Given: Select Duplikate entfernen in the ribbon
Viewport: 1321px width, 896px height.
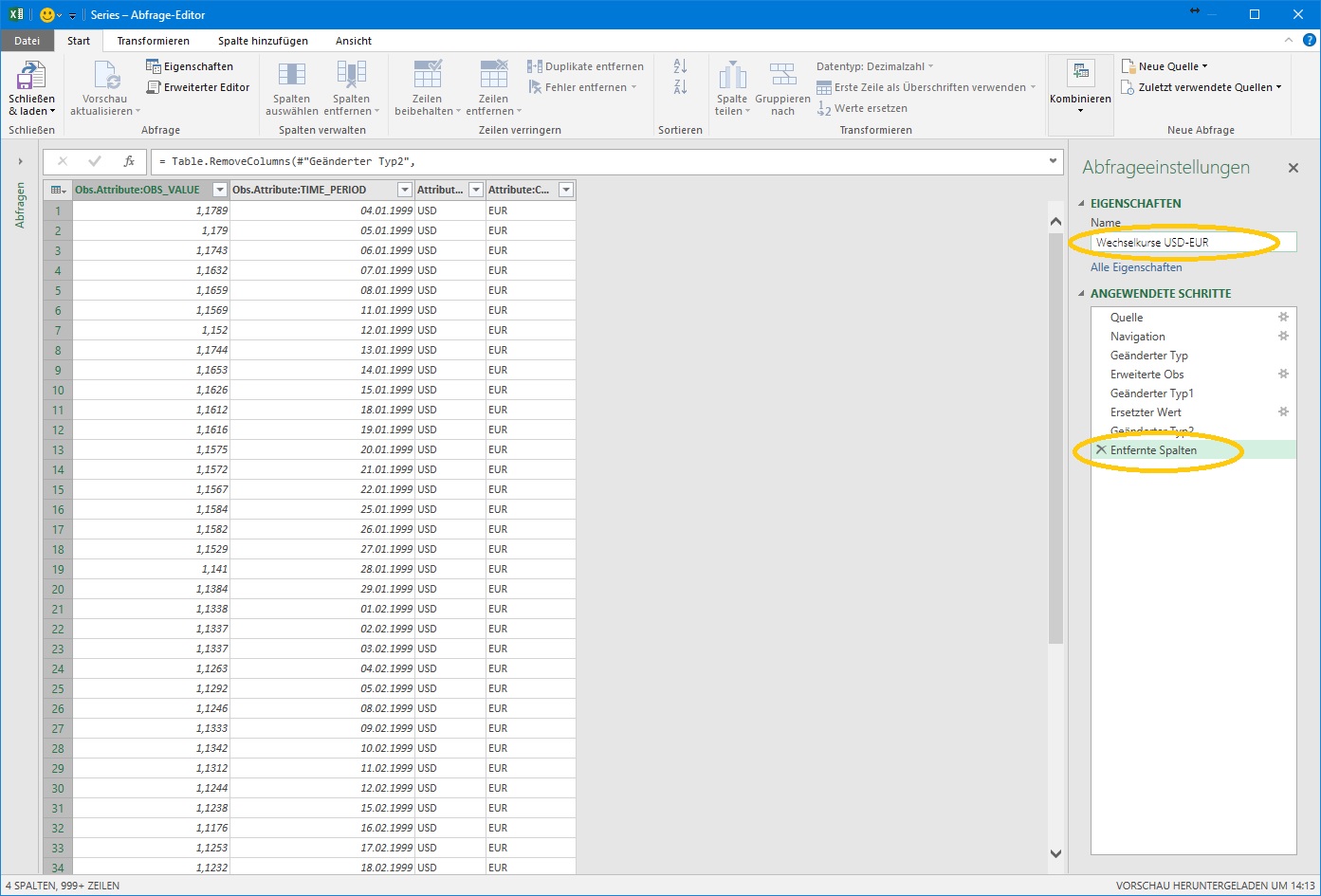Looking at the screenshot, I should coord(585,66).
